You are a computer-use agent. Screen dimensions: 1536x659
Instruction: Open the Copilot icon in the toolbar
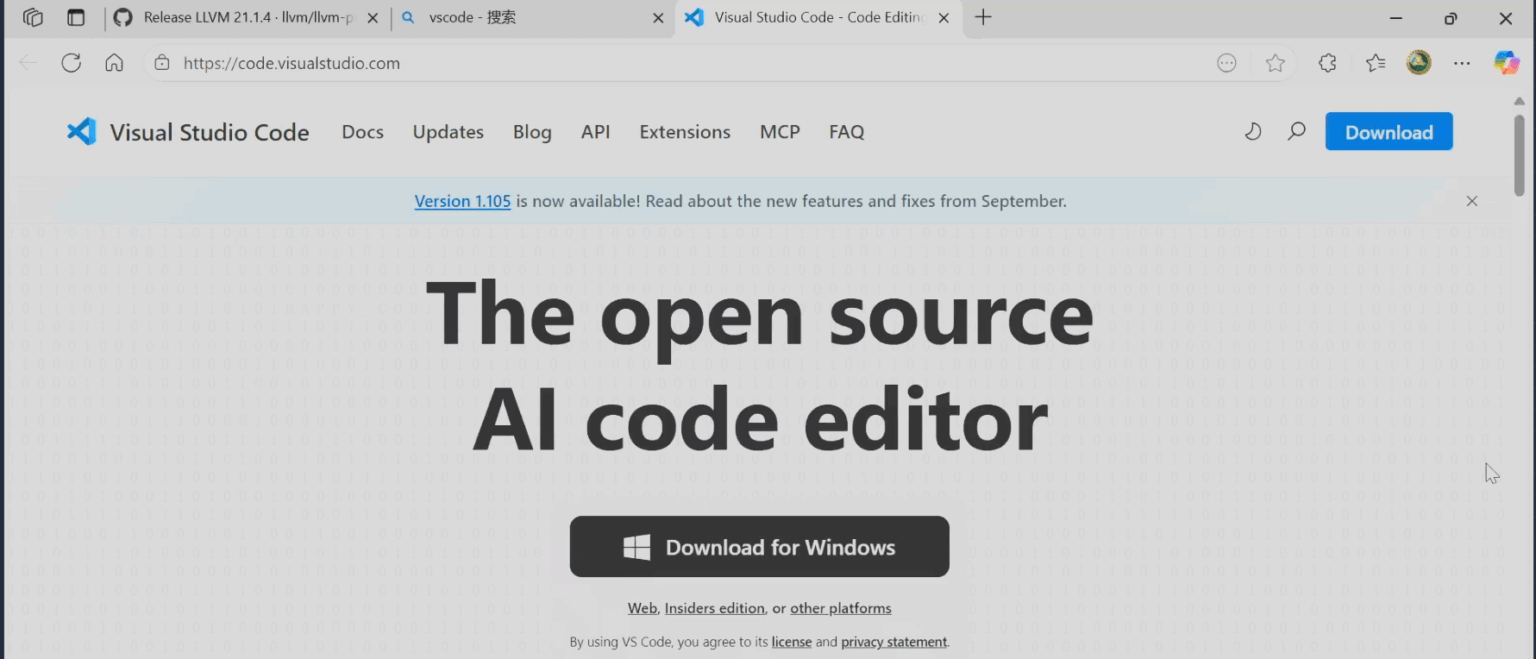[1506, 63]
